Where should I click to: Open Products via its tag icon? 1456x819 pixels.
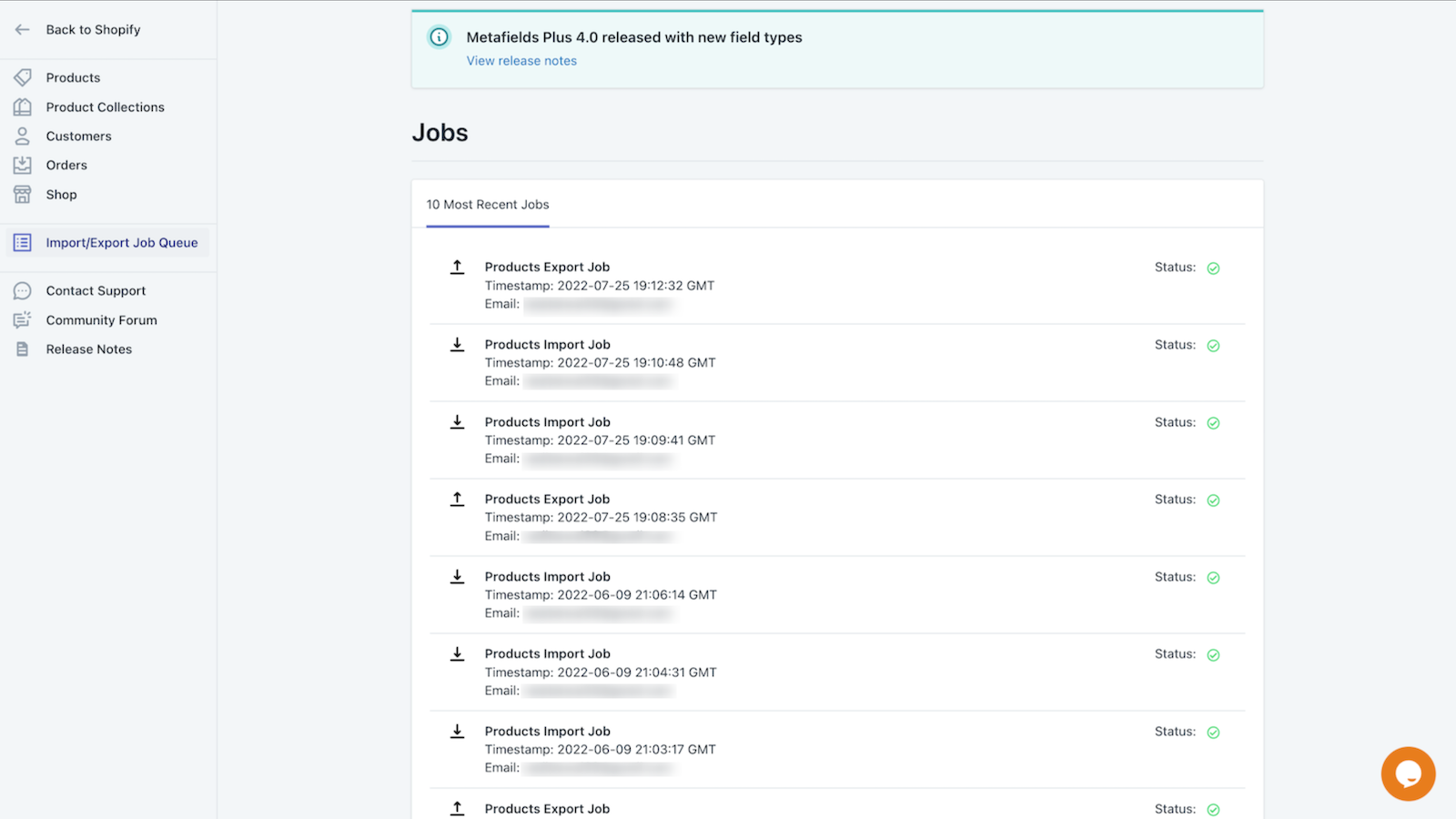(23, 77)
